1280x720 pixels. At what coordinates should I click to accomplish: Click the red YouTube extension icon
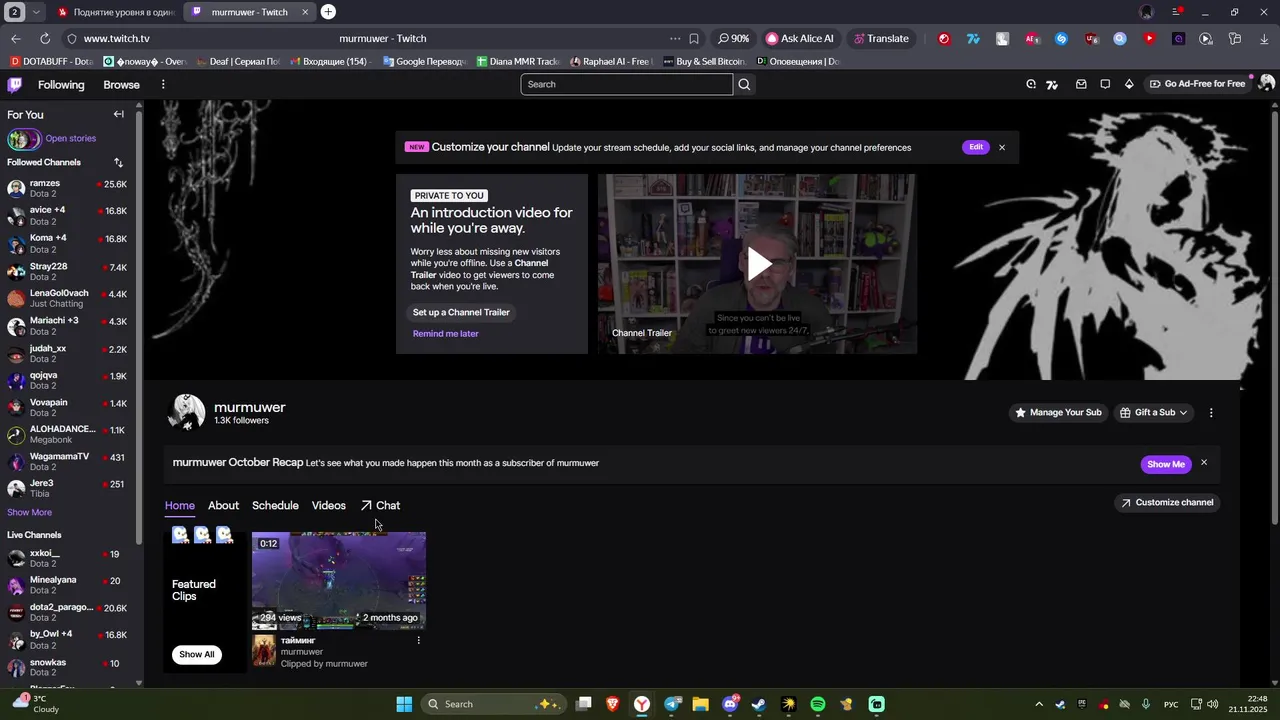click(1149, 39)
